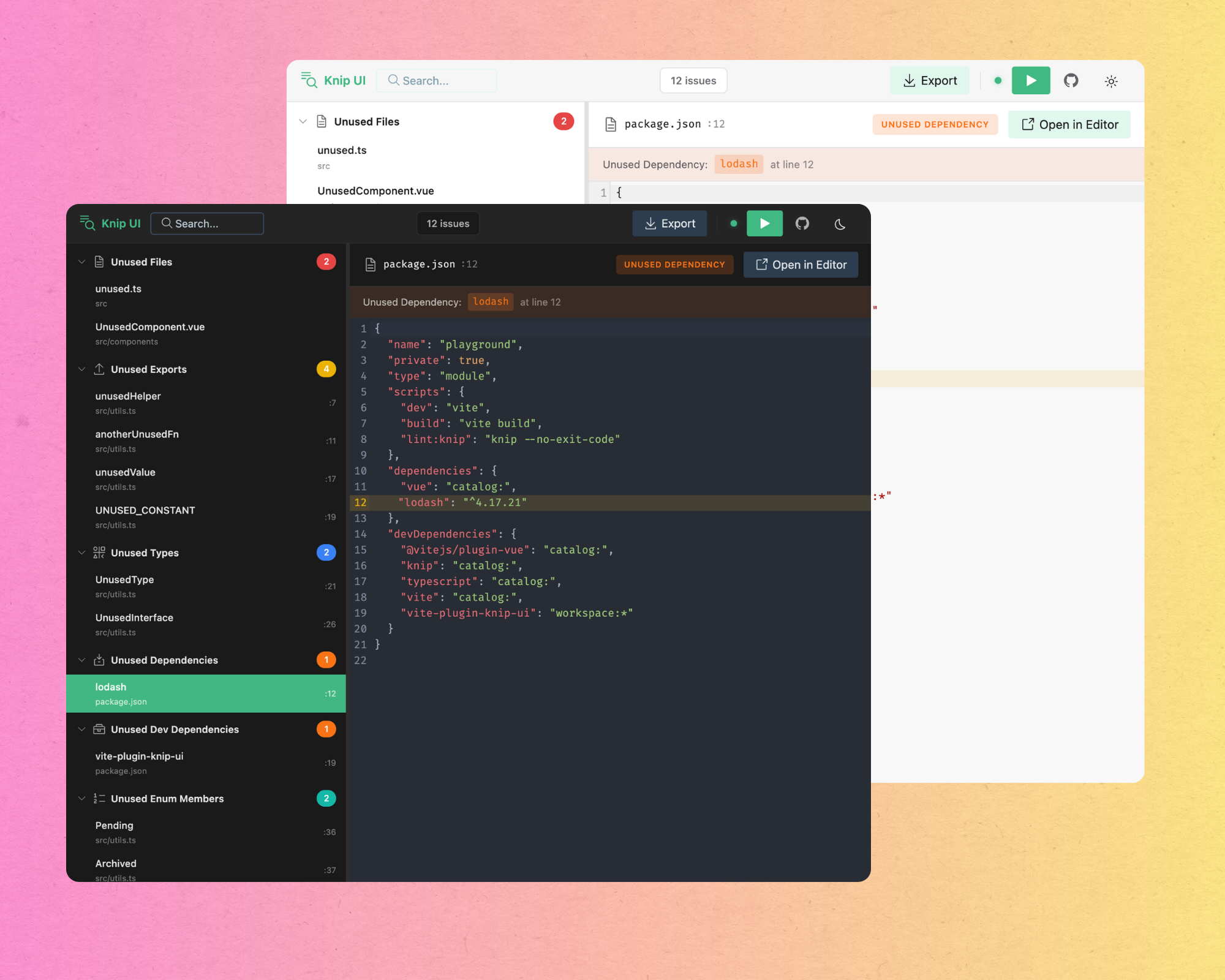Click the Unused Exports upload icon

[x=99, y=369]
